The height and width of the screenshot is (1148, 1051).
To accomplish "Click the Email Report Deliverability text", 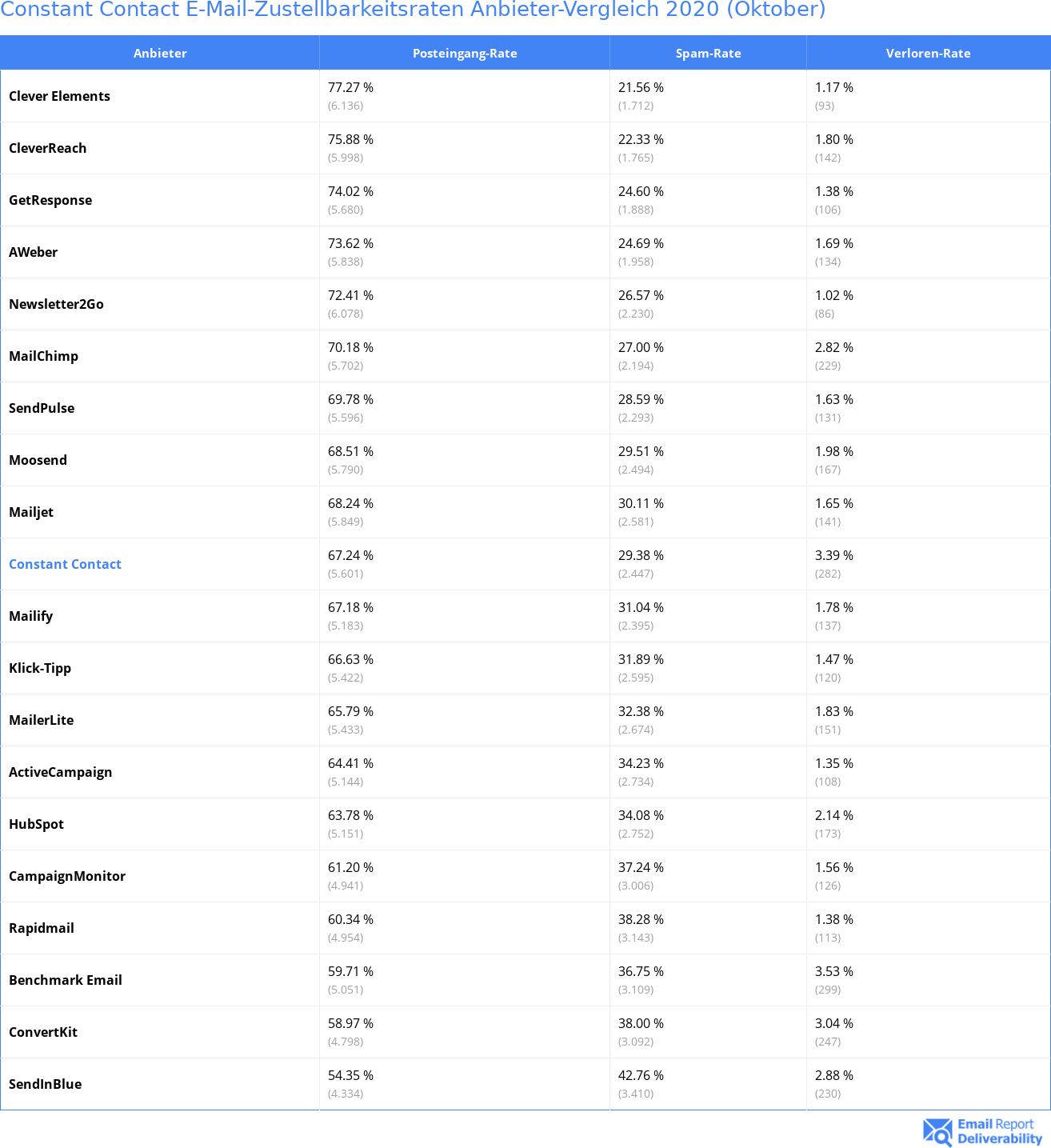I will coord(1000,1131).
